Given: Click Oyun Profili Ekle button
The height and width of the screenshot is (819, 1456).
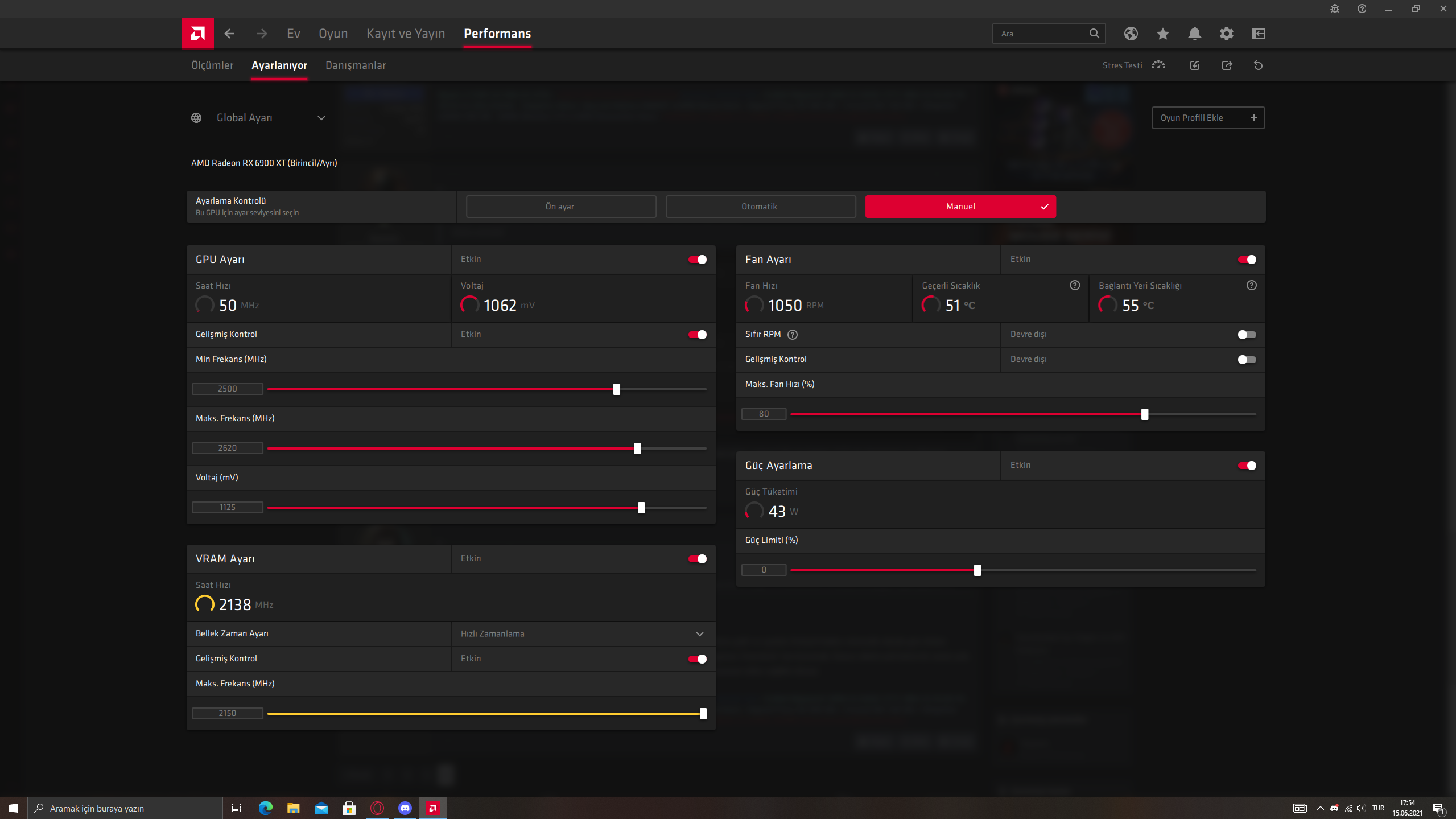Looking at the screenshot, I should coord(1207,118).
